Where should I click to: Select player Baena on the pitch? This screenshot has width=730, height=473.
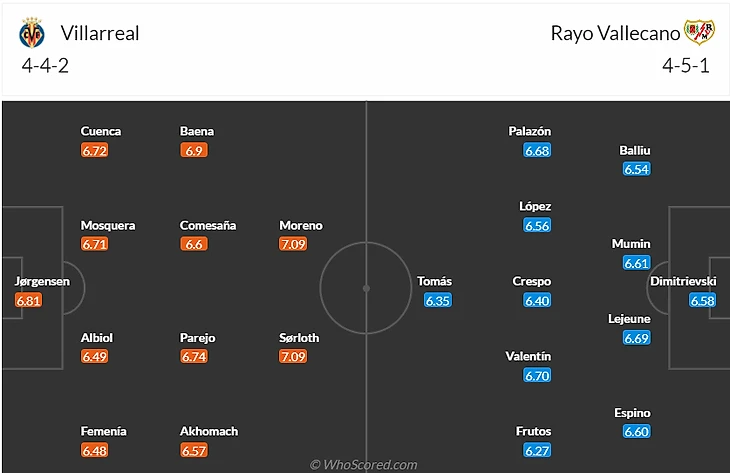pos(197,131)
